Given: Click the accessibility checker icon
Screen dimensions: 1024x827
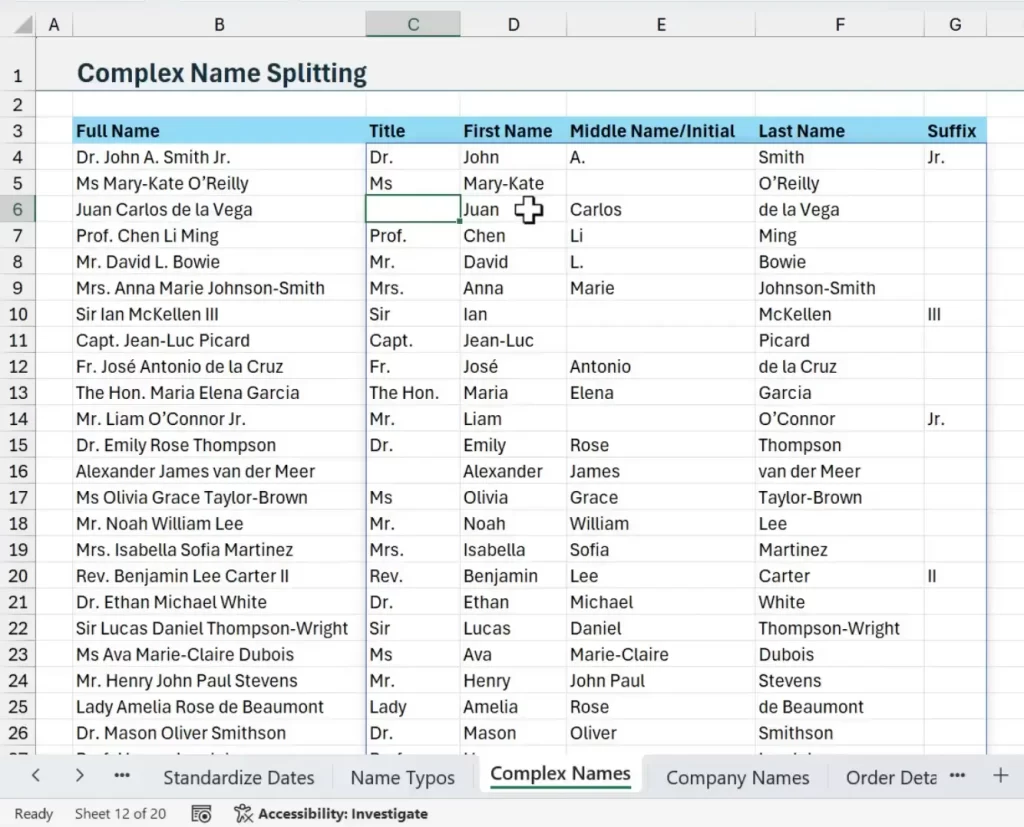Looking at the screenshot, I should (243, 813).
